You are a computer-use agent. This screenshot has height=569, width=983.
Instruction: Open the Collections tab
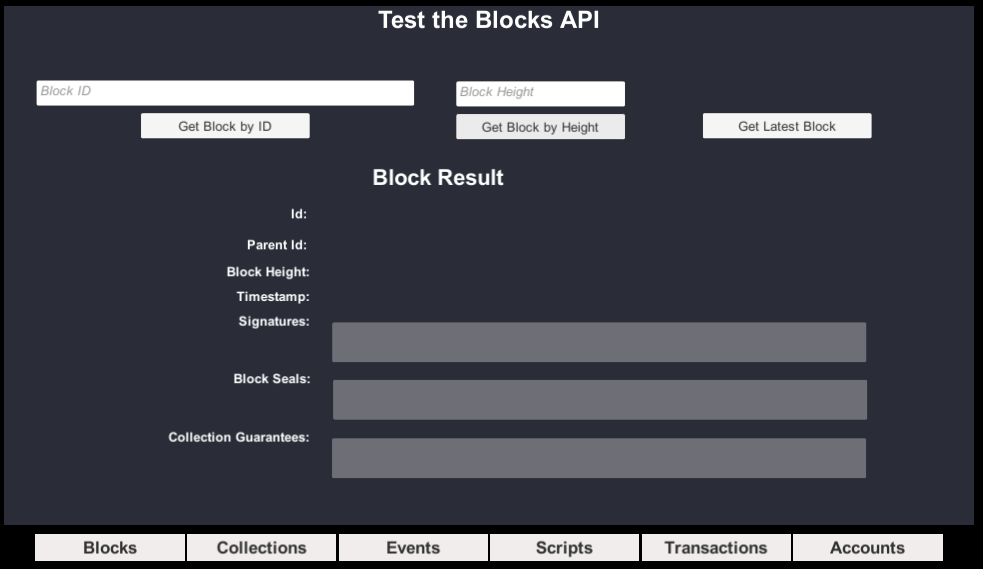(262, 548)
